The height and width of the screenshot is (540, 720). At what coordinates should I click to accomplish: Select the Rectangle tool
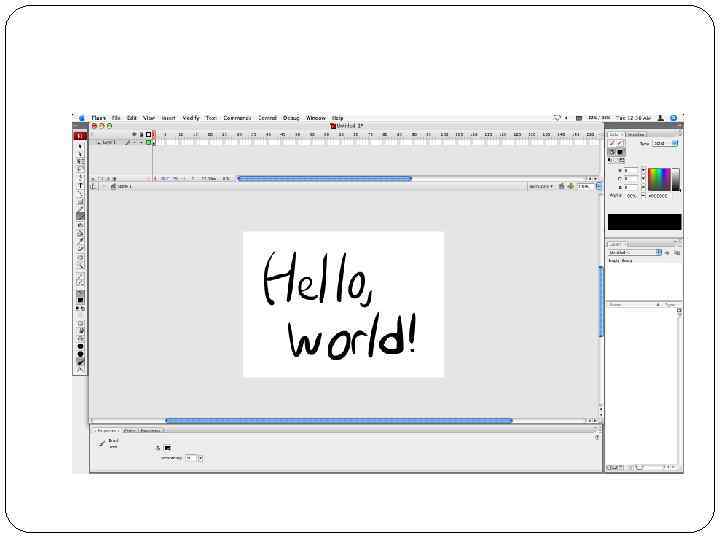point(80,201)
